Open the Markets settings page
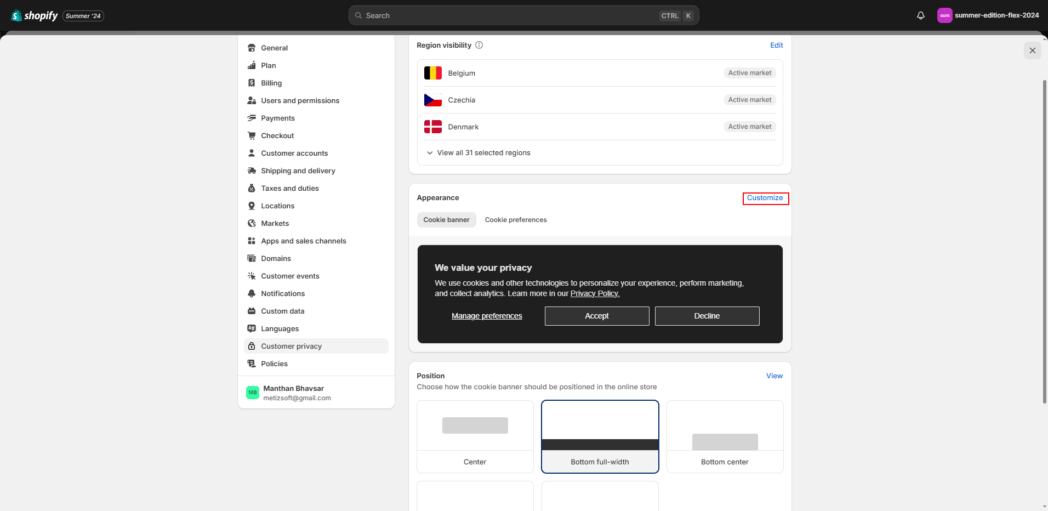 275,223
